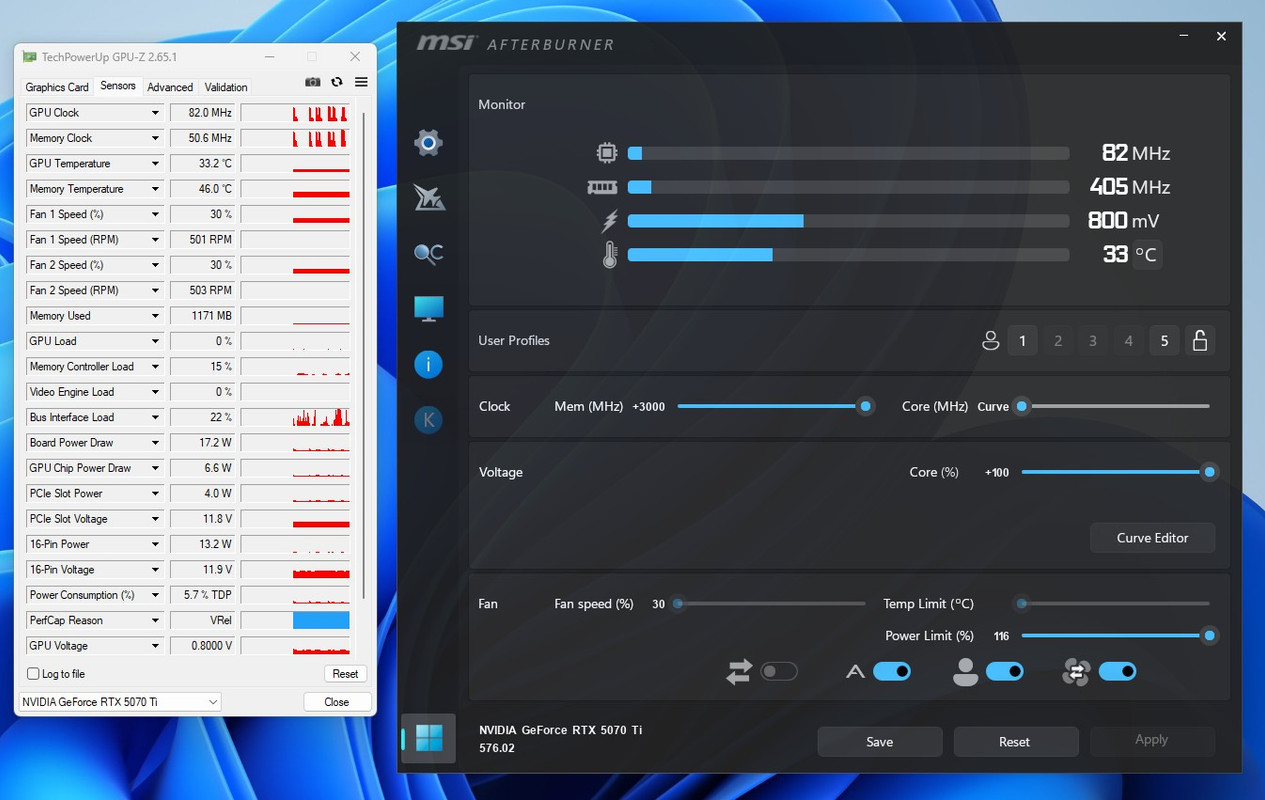1265x800 pixels.
Task: Open hardware monitor screen icon in sidebar
Action: (x=428, y=309)
